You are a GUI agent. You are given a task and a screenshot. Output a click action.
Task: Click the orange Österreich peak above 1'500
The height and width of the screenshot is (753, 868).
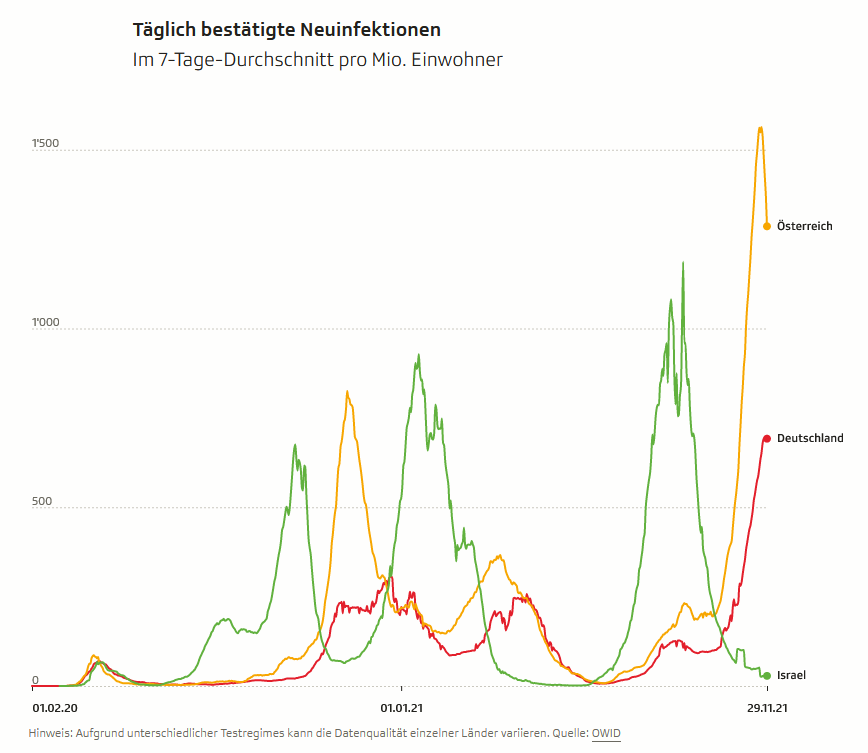pos(761,128)
